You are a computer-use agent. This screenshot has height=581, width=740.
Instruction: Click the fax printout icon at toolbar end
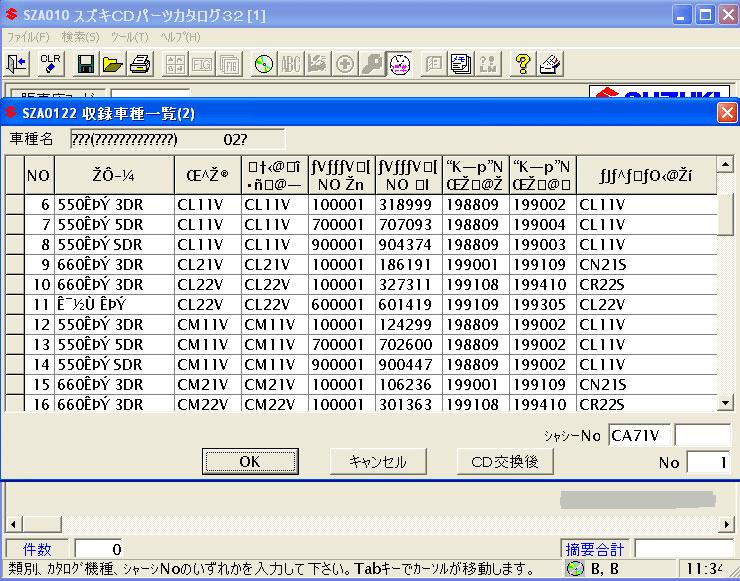pos(550,63)
